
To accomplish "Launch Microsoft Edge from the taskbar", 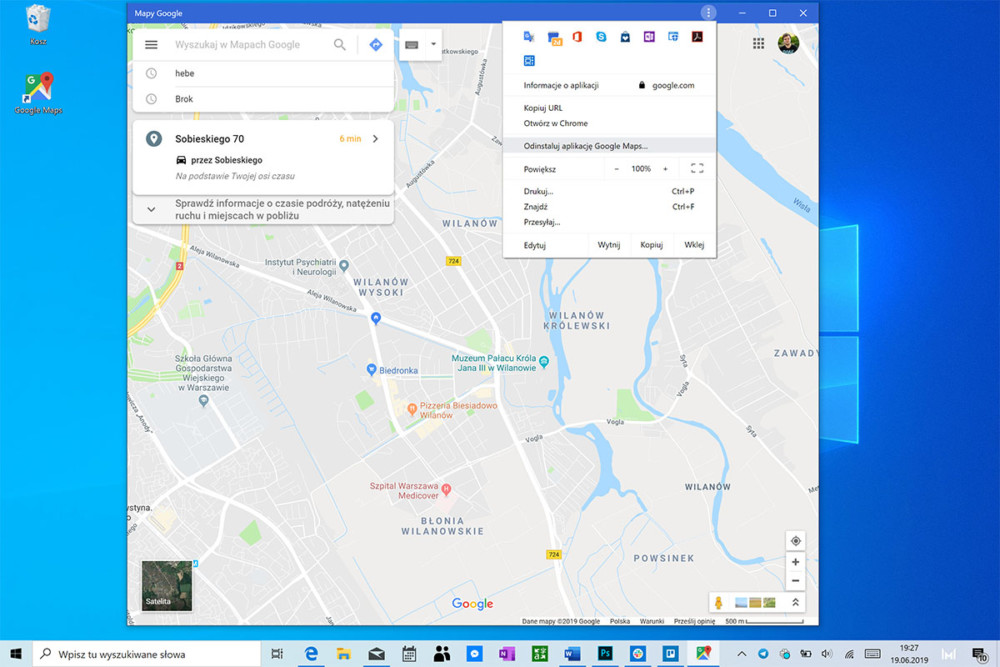I will click(x=311, y=654).
